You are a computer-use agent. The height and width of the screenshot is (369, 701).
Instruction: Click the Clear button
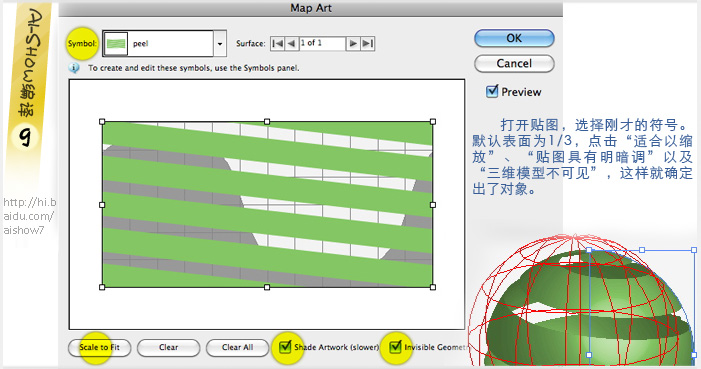[x=168, y=348]
